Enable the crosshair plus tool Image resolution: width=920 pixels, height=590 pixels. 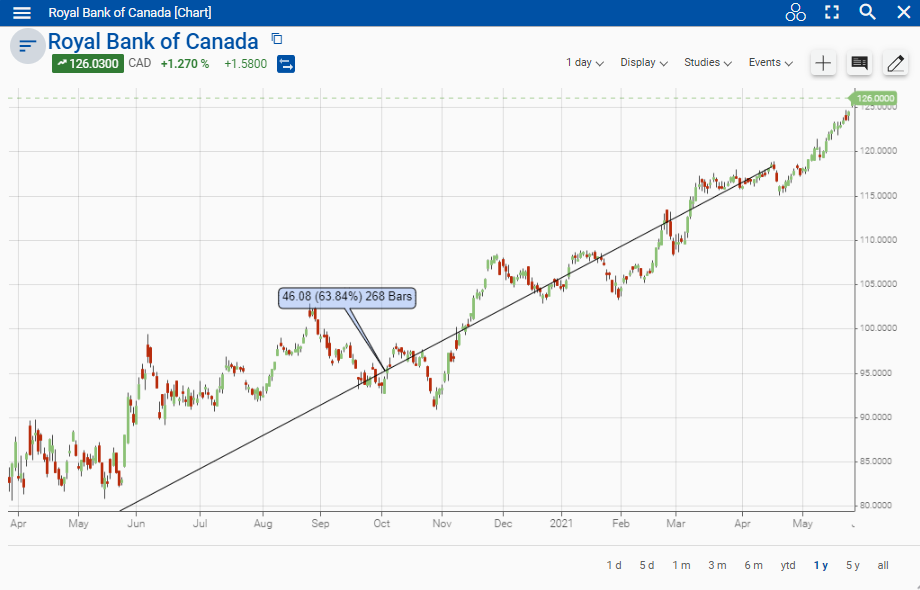(823, 63)
